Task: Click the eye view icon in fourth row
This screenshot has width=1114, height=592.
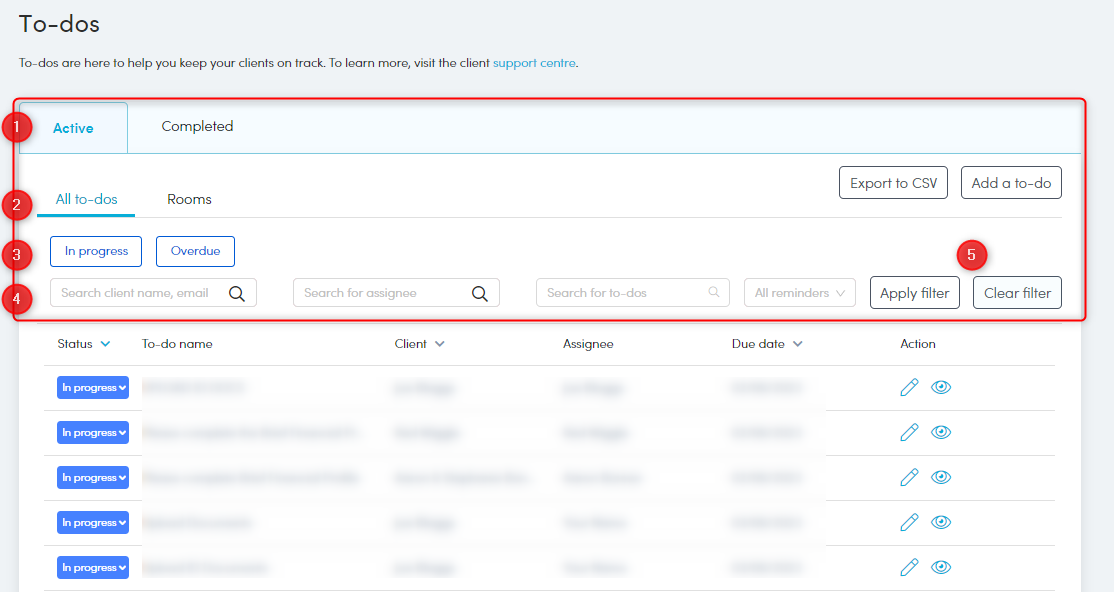Action: (x=941, y=522)
